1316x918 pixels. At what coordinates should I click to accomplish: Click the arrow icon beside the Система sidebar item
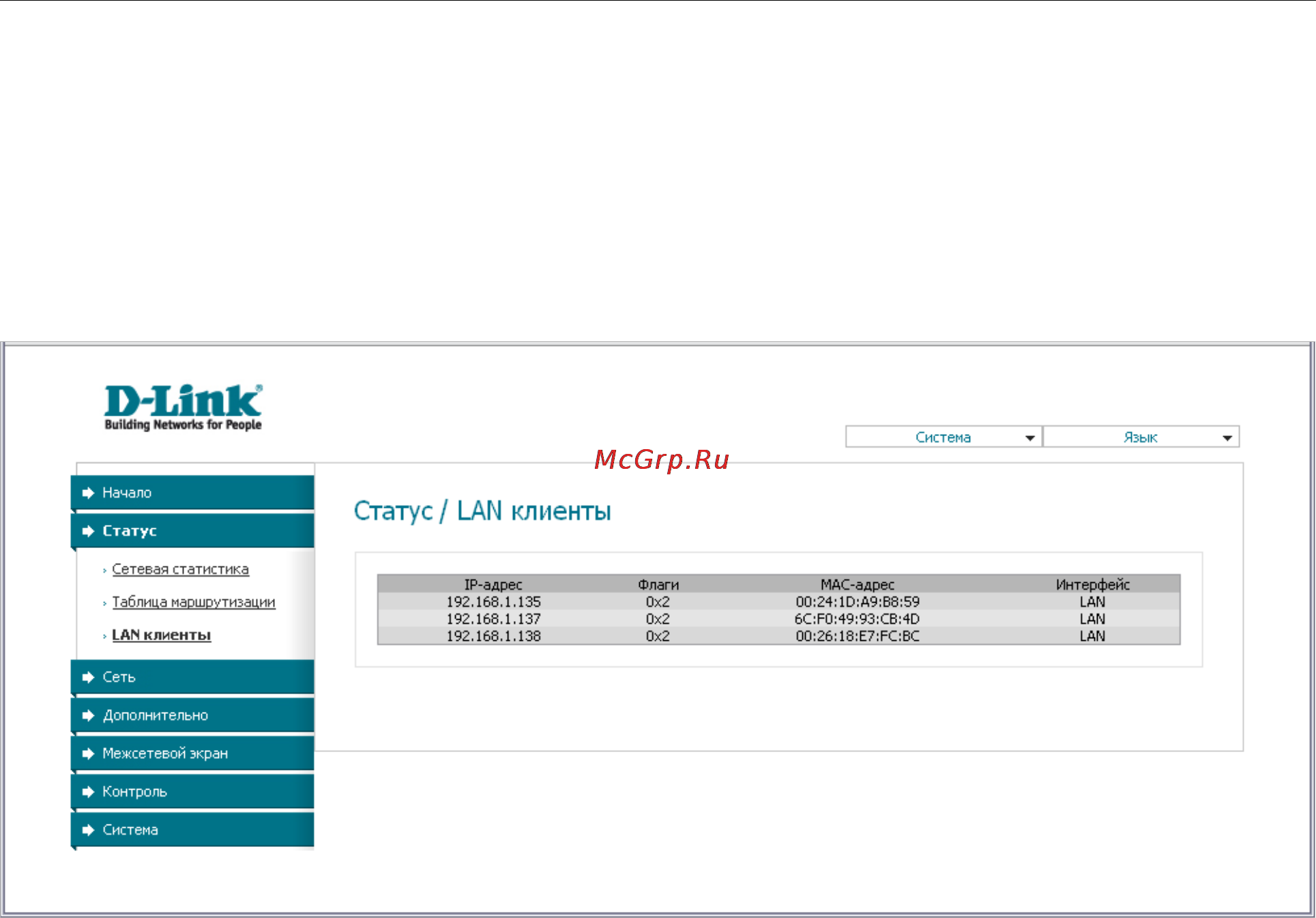(88, 830)
